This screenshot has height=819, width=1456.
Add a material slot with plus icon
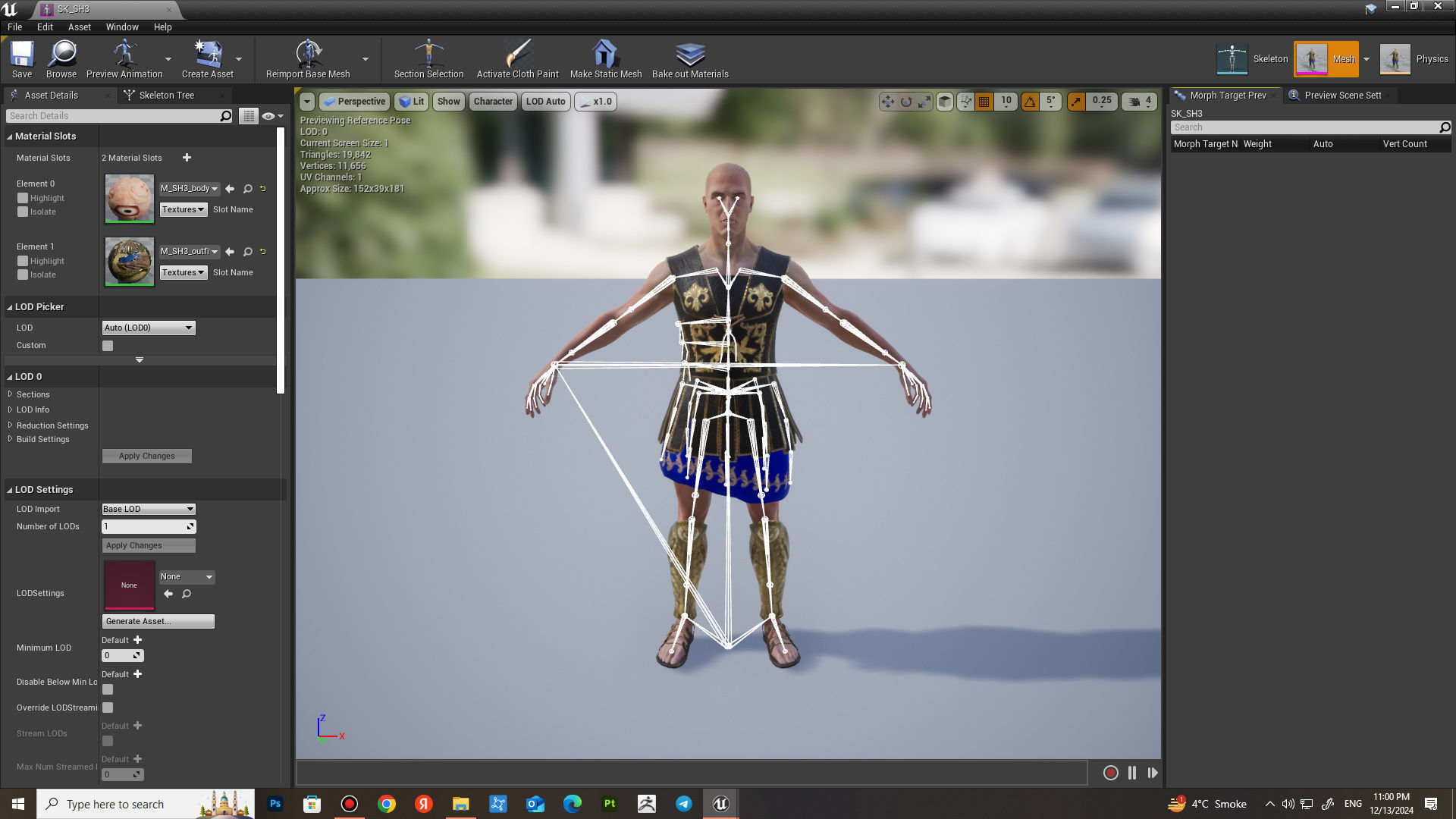point(187,158)
